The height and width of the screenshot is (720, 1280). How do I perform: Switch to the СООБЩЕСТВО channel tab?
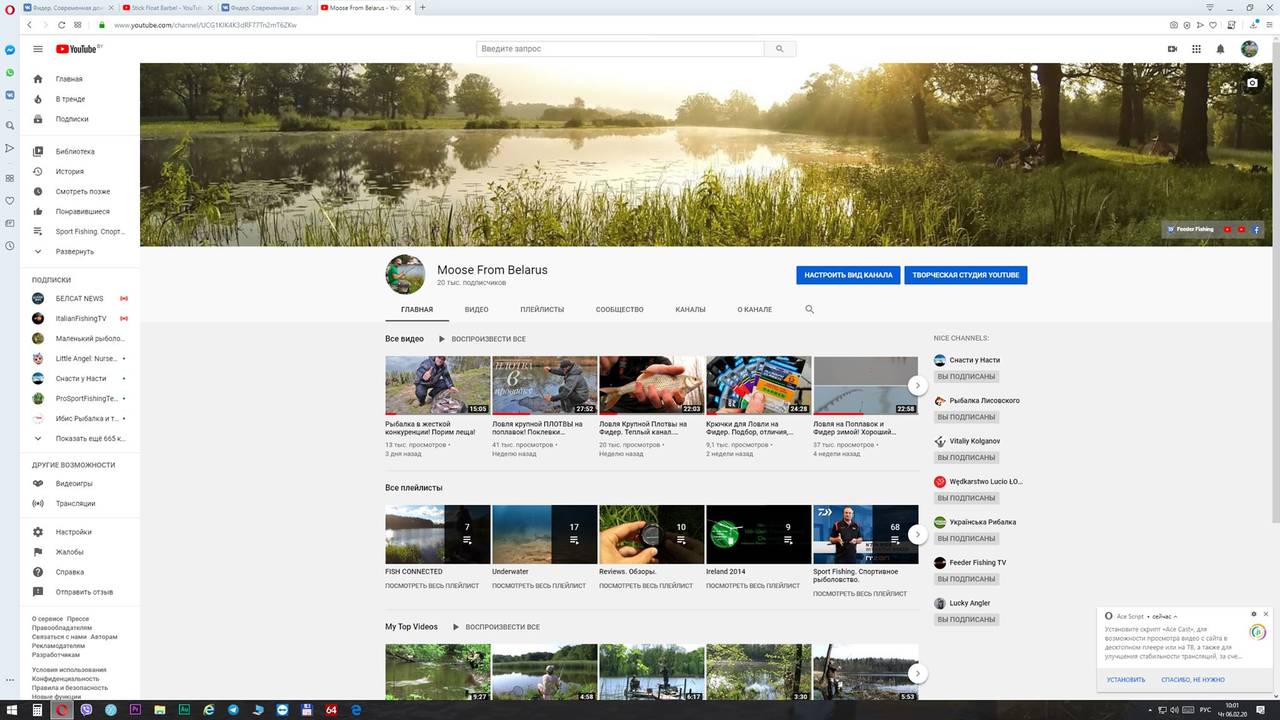620,310
